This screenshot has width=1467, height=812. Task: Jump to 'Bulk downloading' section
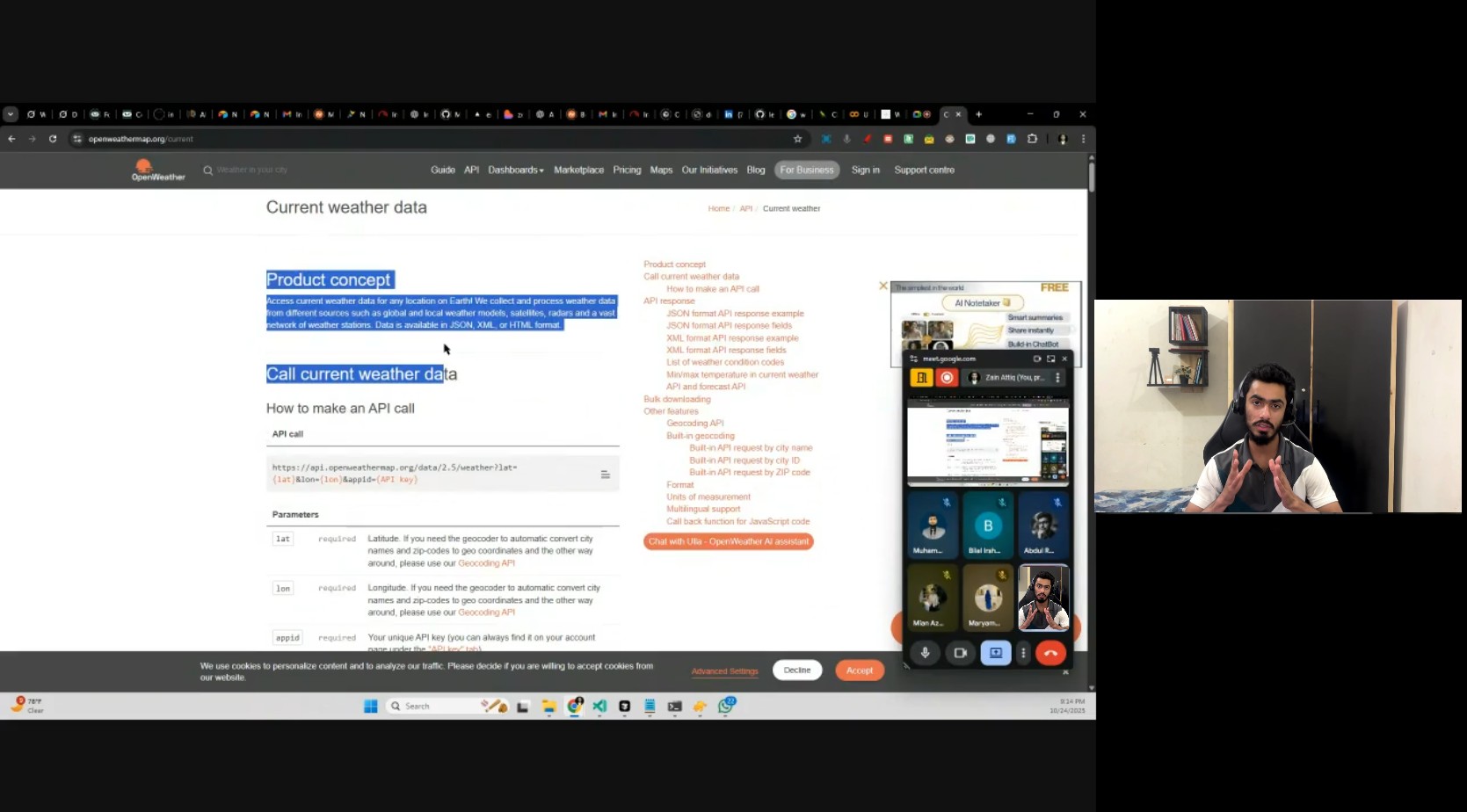[x=677, y=399]
